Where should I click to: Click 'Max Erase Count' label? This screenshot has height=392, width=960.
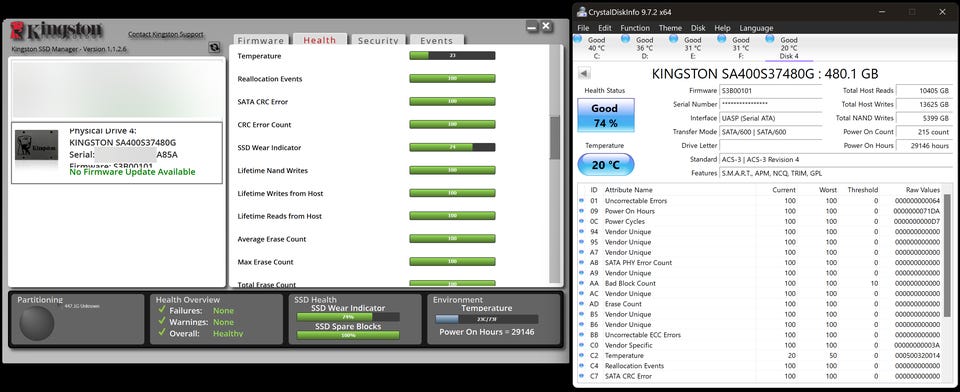pyautogui.click(x=266, y=262)
